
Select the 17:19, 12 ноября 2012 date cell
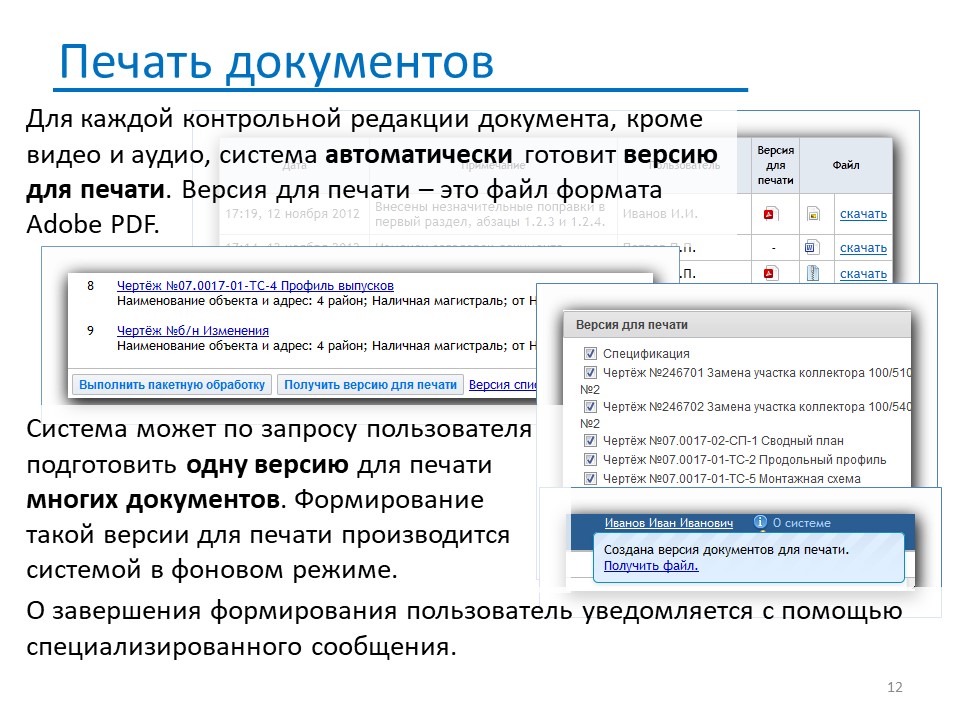[292, 214]
